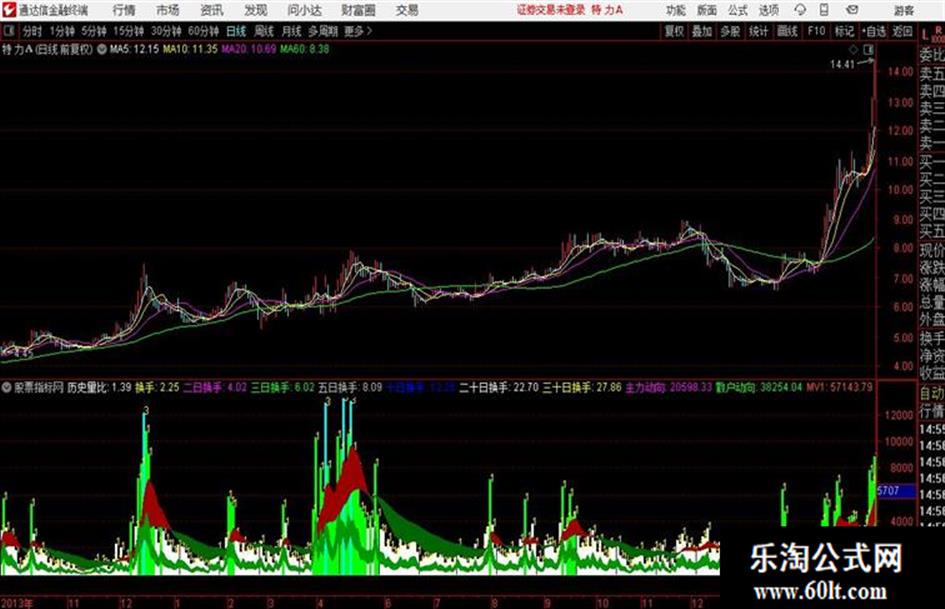Click the 标记 mark button

coord(844,31)
